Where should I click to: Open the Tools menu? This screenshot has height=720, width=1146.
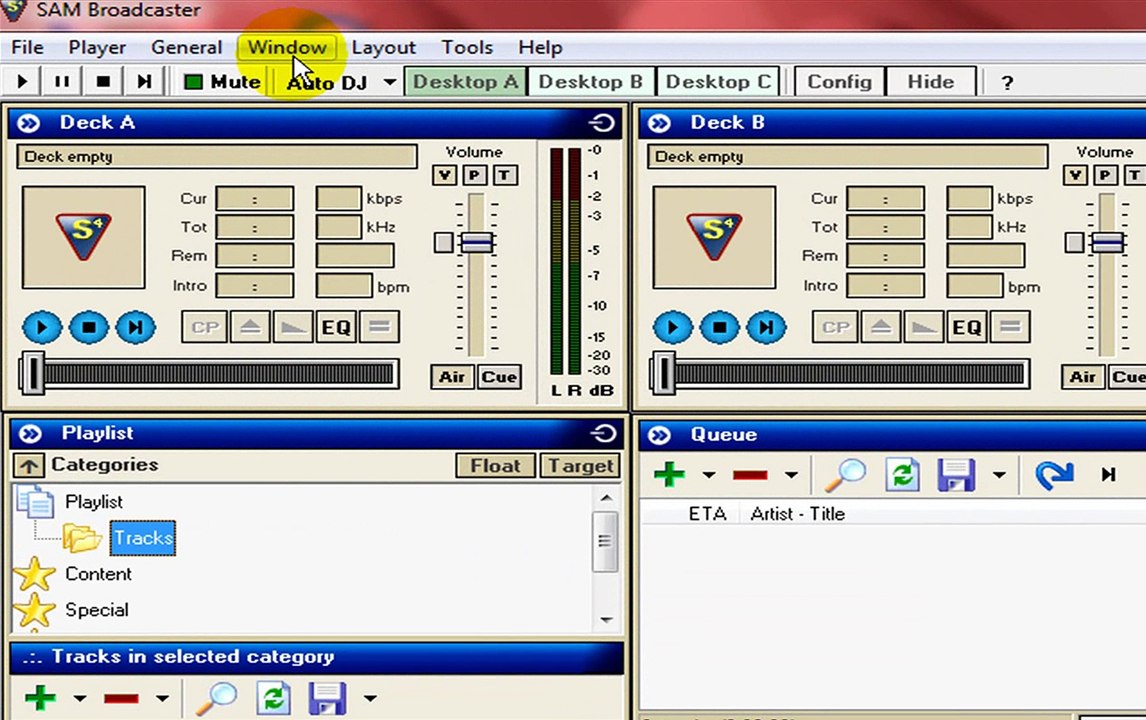coord(467,48)
